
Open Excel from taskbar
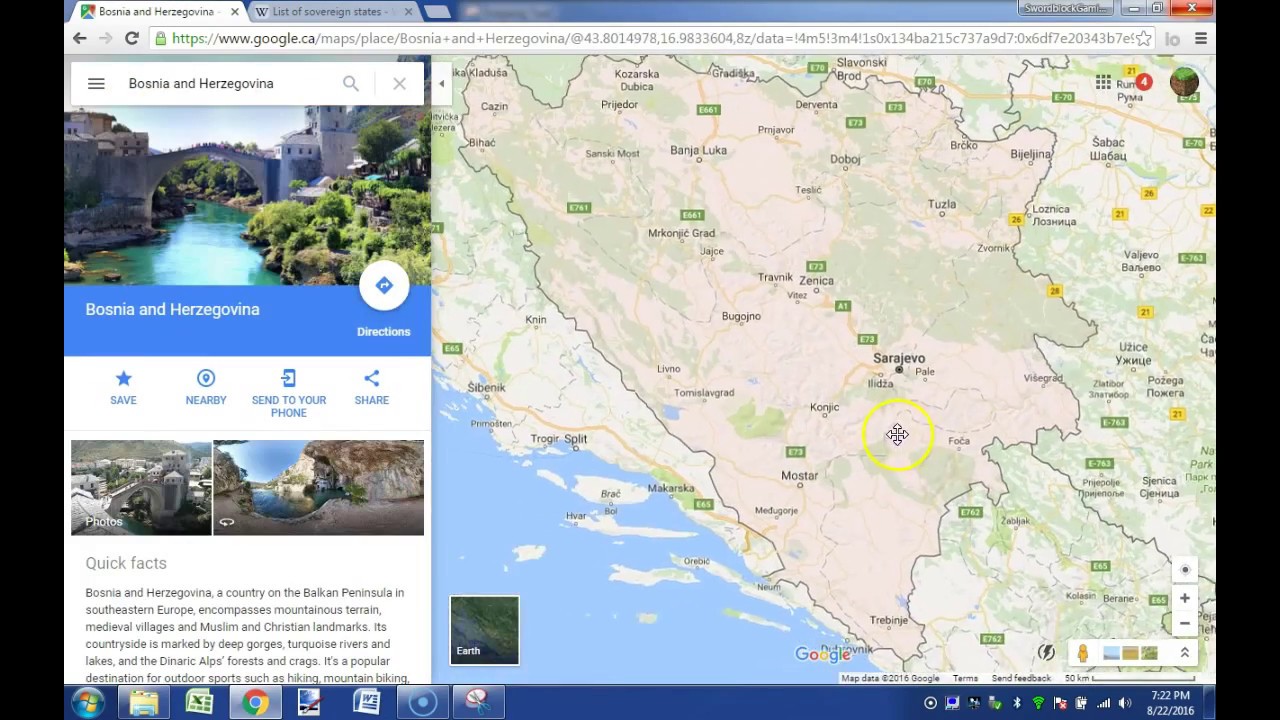tap(199, 703)
